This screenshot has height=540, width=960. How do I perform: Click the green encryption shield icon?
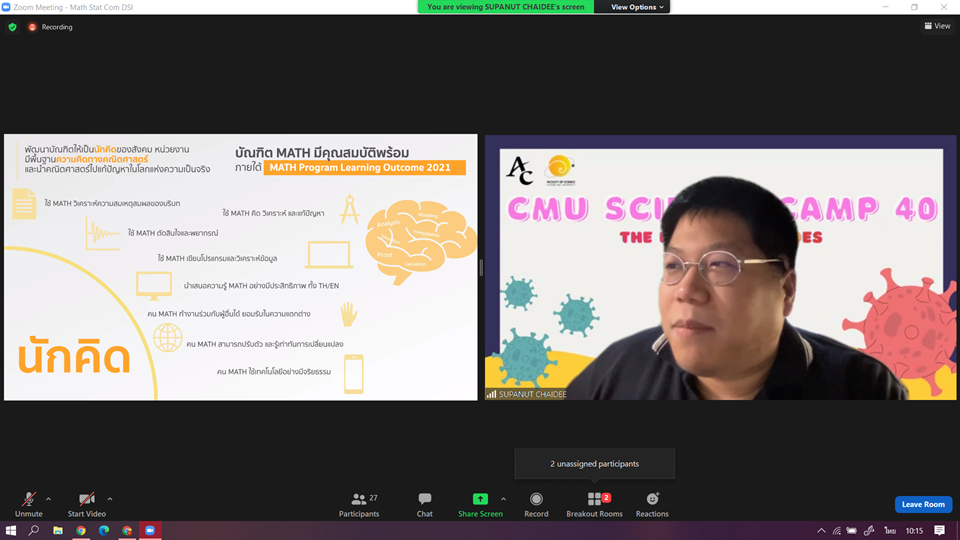click(x=12, y=27)
